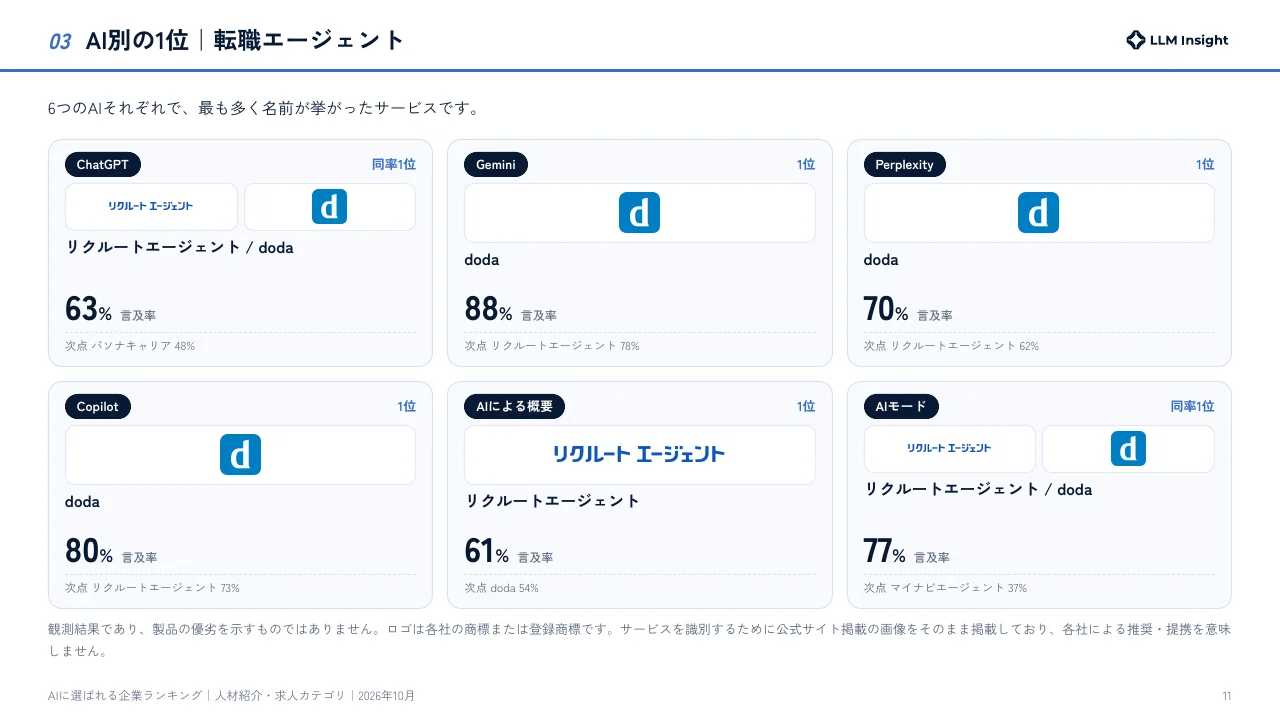The height and width of the screenshot is (720, 1280).
Task: Click the リクルートエージェント logo in ChatGPT card
Action: click(151, 206)
